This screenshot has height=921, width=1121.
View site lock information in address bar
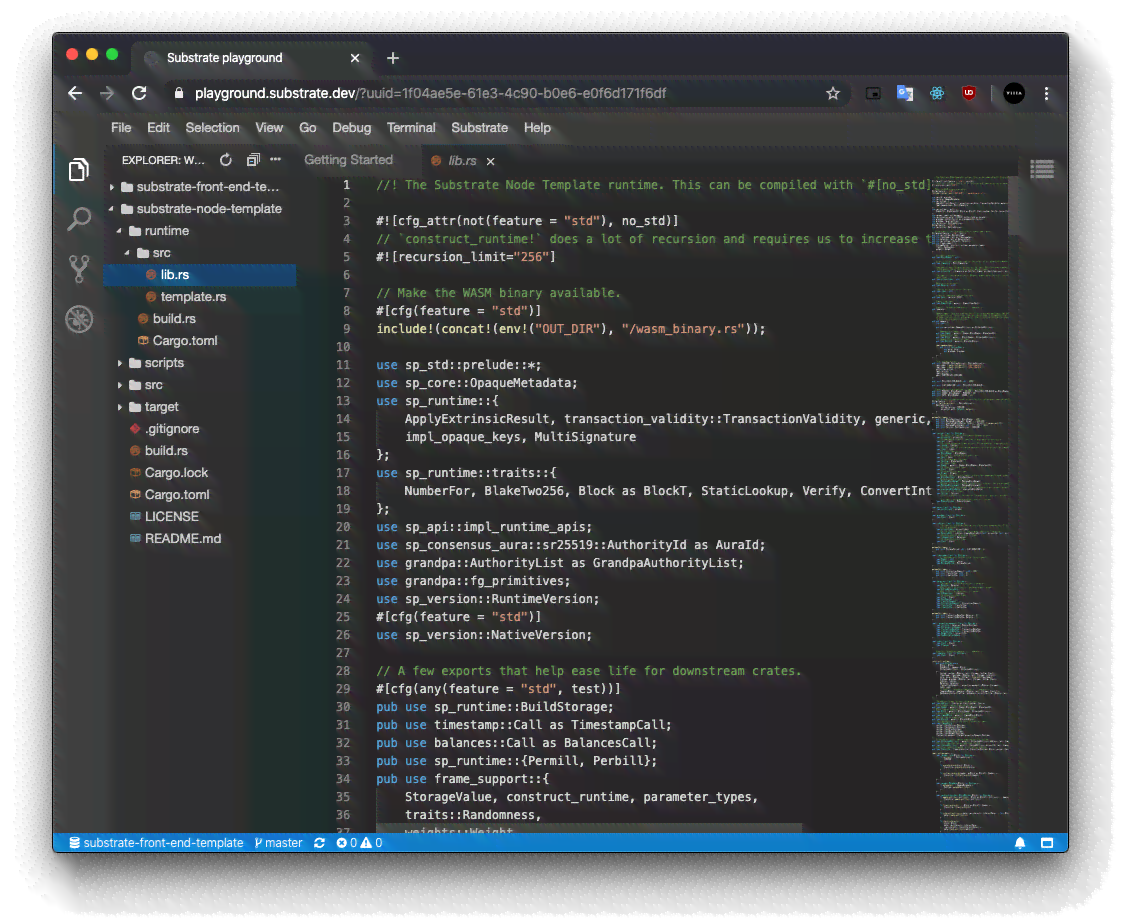pos(179,93)
